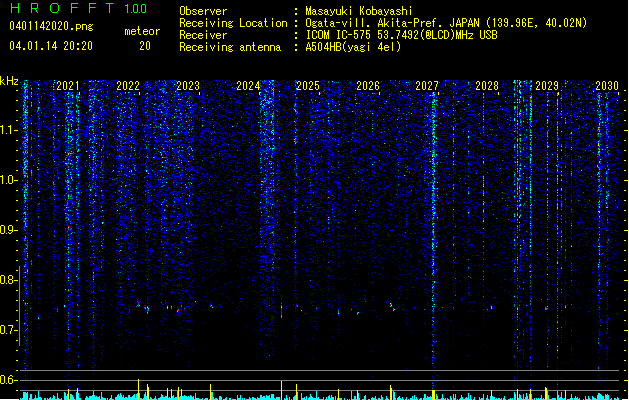629x400 pixels.
Task: Click the 'Receiving Location' label
Action: click(x=233, y=23)
